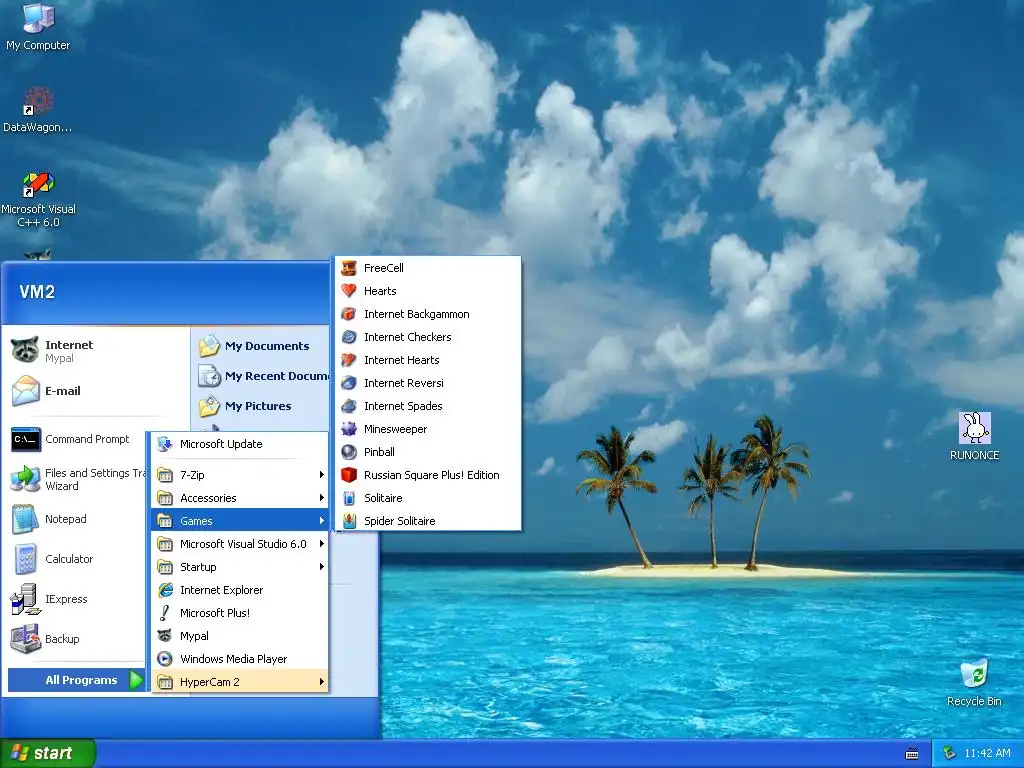Open Windows Media Player menu entry
This screenshot has width=1024, height=768.
pyautogui.click(x=240, y=658)
